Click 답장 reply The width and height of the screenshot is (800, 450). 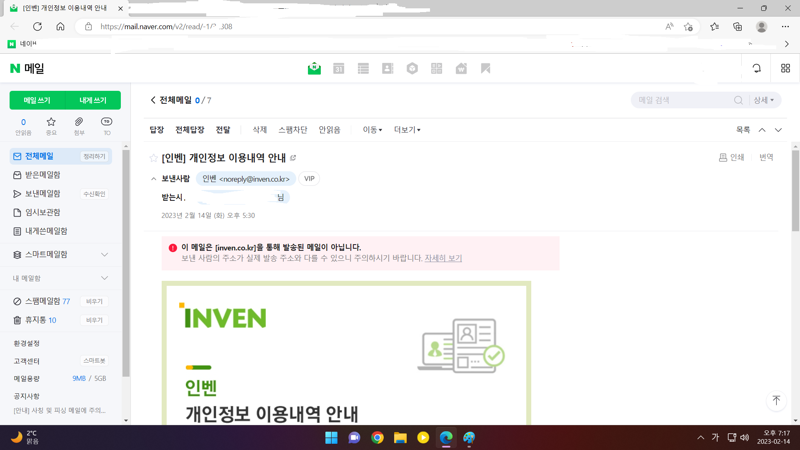pyautogui.click(x=157, y=130)
